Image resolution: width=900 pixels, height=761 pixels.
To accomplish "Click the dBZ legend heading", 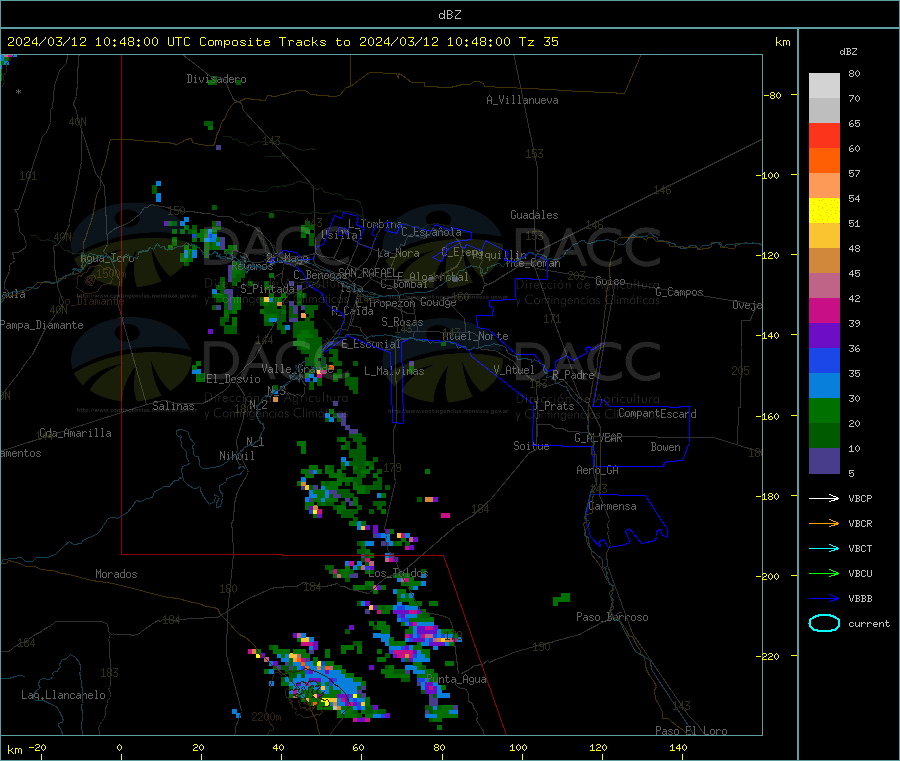I will tap(848, 52).
